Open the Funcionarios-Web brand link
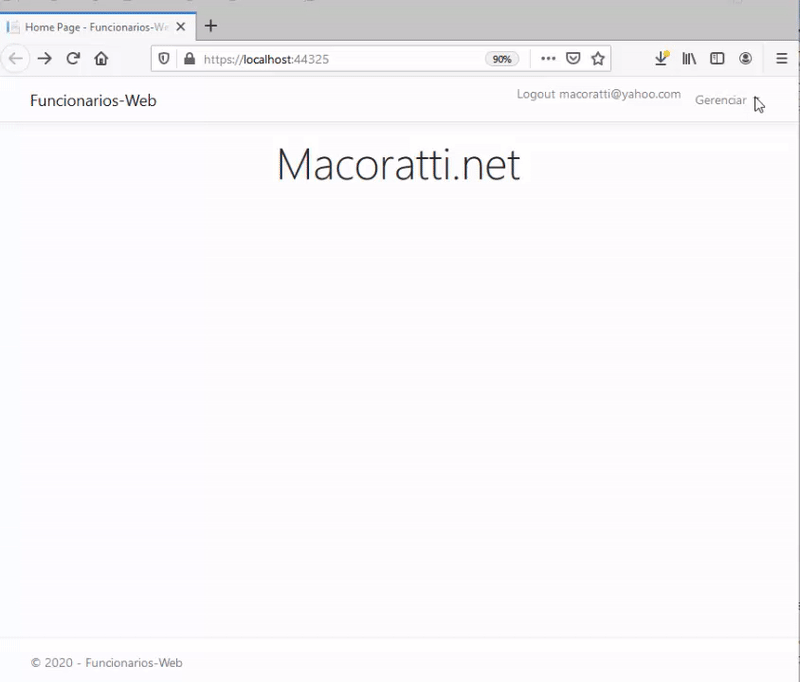 click(93, 100)
